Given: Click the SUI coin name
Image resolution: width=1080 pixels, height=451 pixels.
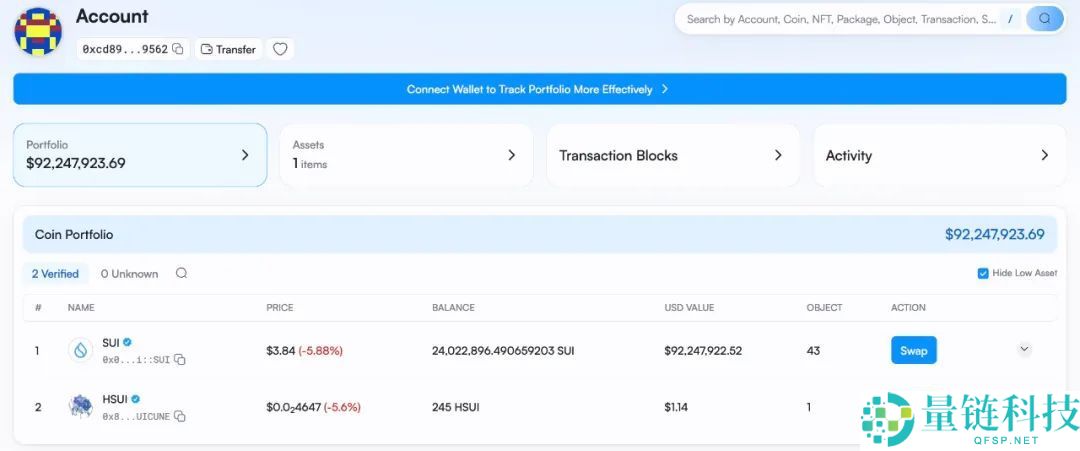Looking at the screenshot, I should 111,342.
